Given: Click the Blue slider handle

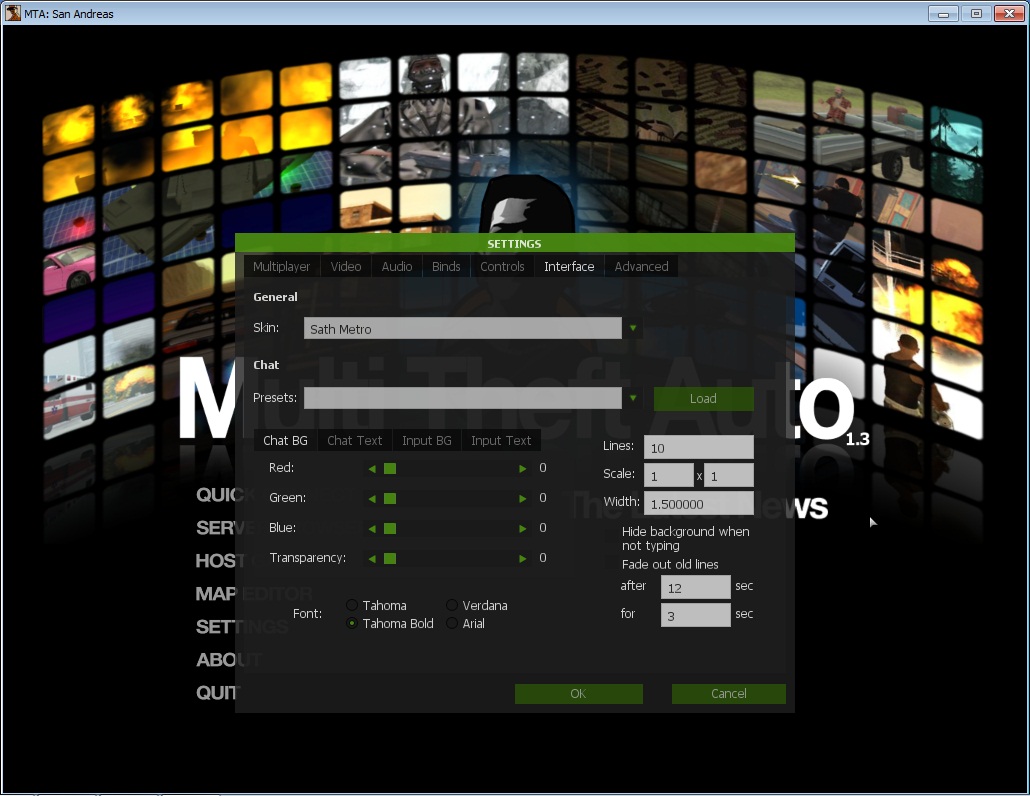Looking at the screenshot, I should click(x=390, y=529).
